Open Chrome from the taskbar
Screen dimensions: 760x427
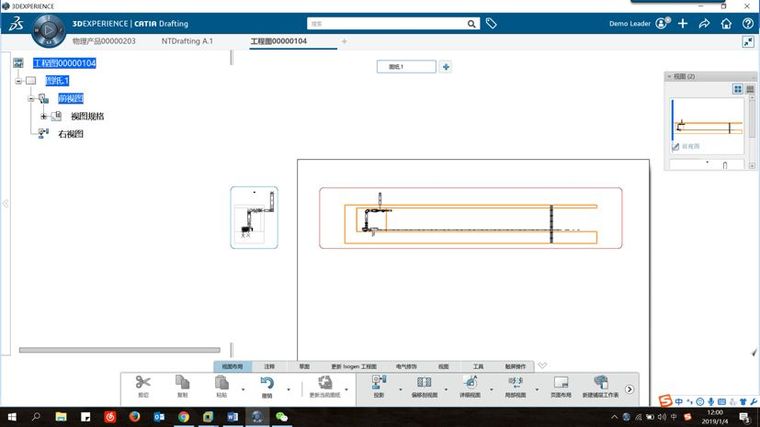184,417
